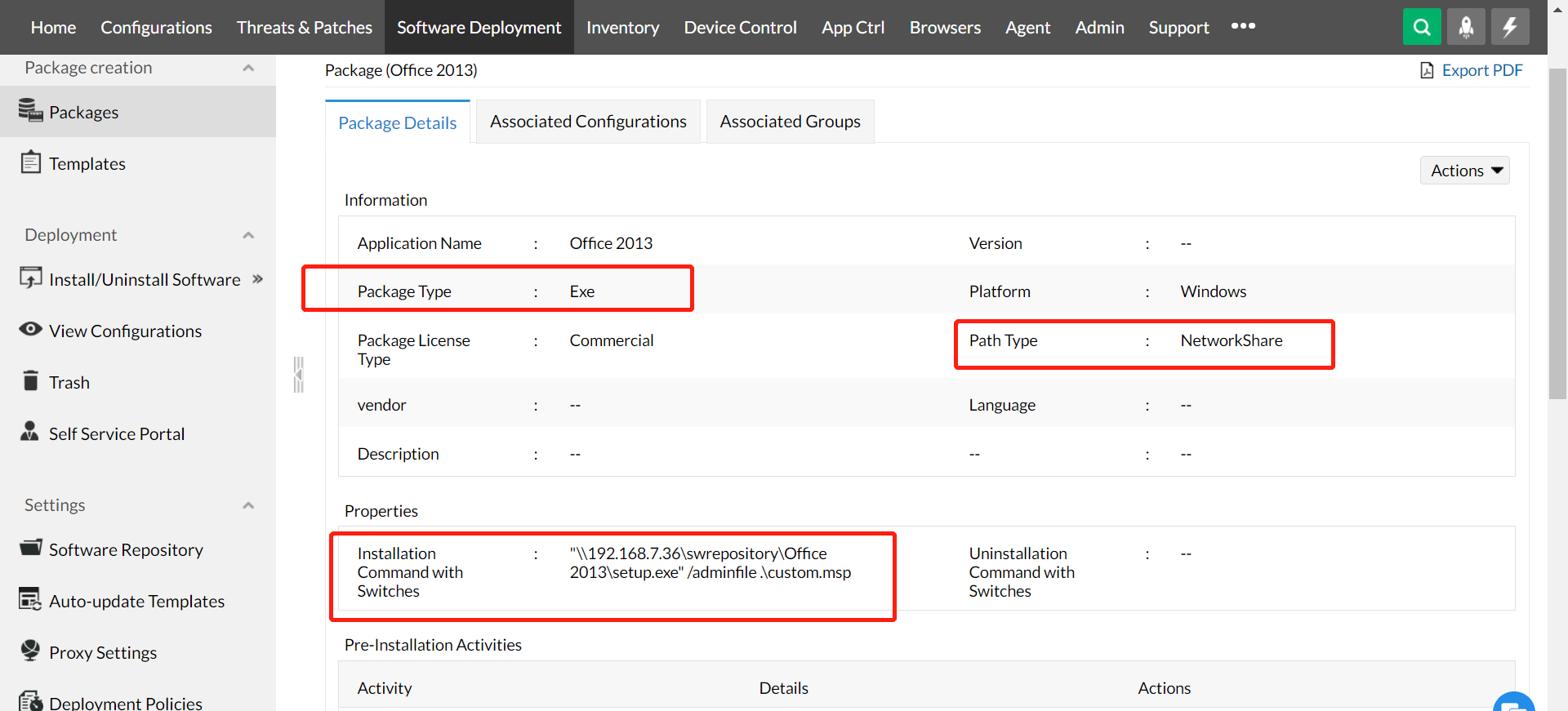Open Trash link in sidebar

pyautogui.click(x=69, y=382)
